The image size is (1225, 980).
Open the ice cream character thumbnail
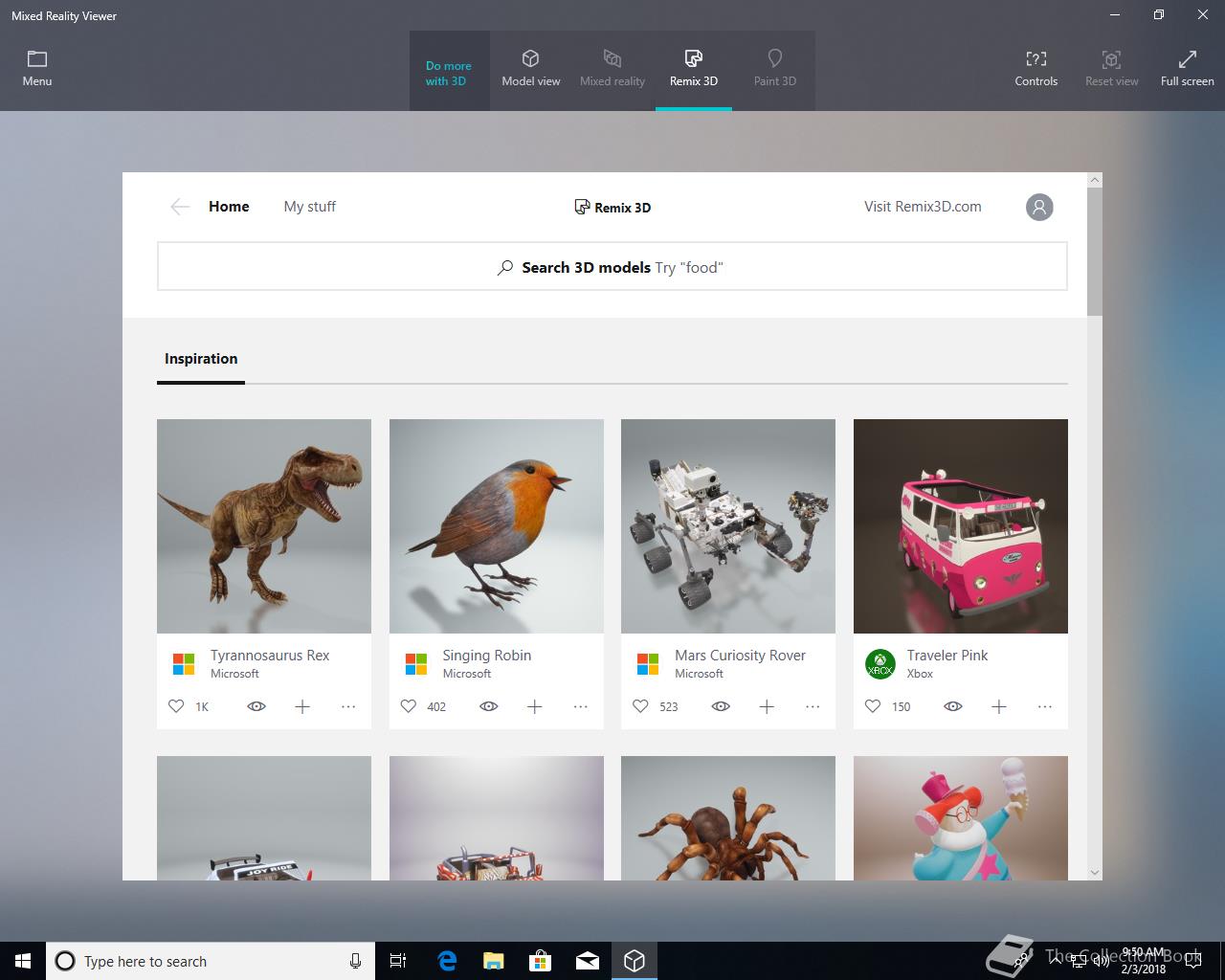pos(961,818)
